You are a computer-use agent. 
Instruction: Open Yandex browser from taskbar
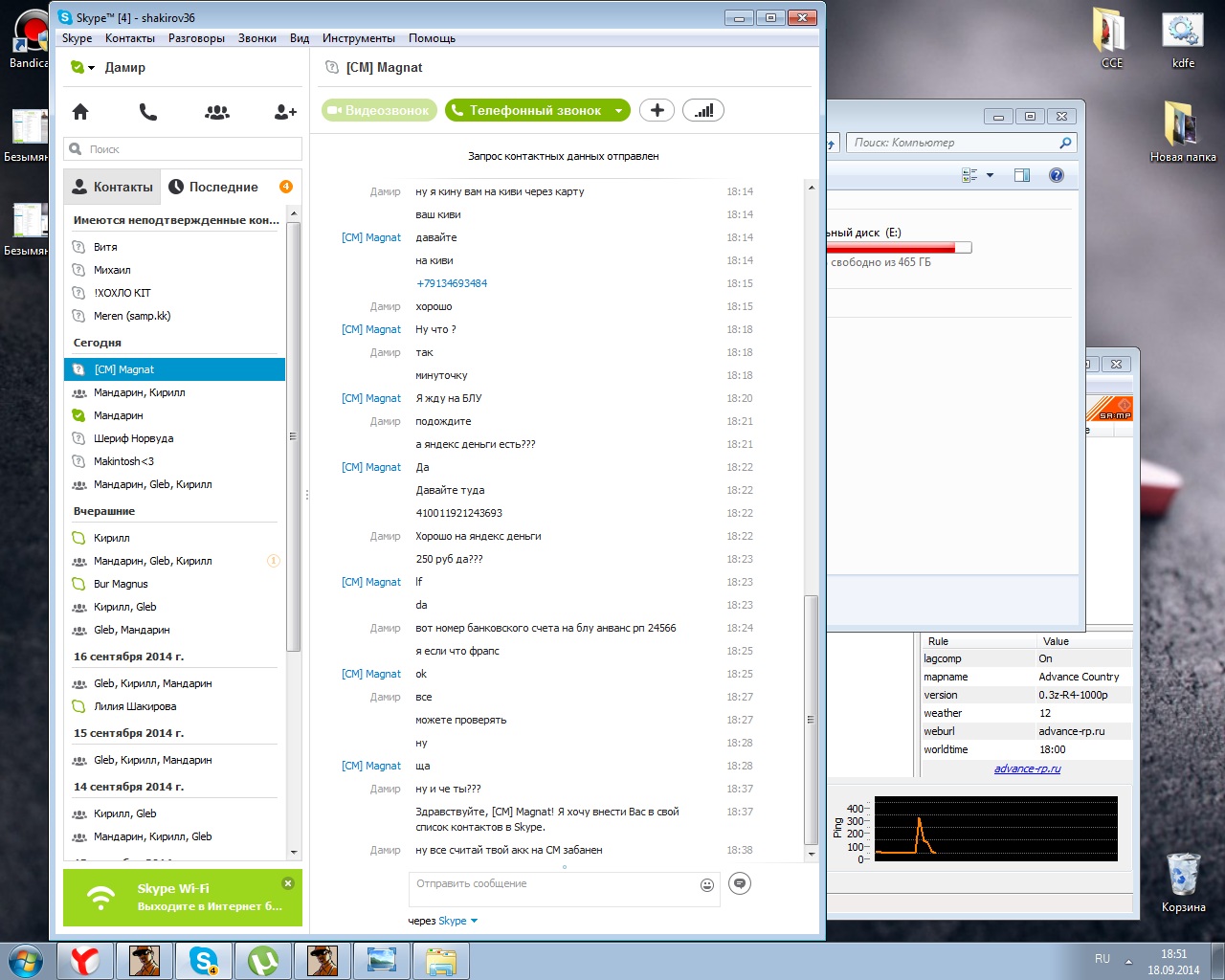[85, 961]
